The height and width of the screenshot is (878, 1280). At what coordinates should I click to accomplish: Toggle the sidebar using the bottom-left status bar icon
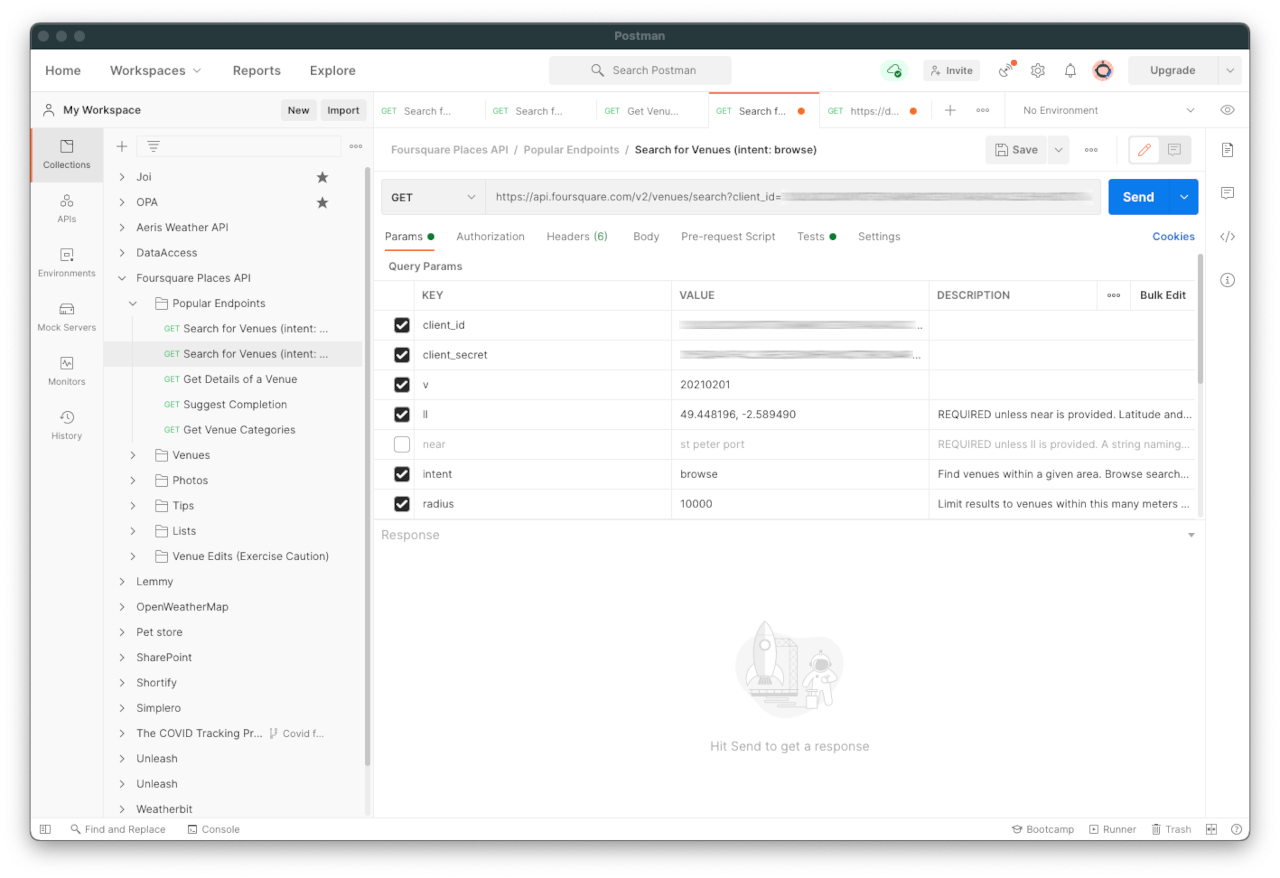tap(45, 829)
